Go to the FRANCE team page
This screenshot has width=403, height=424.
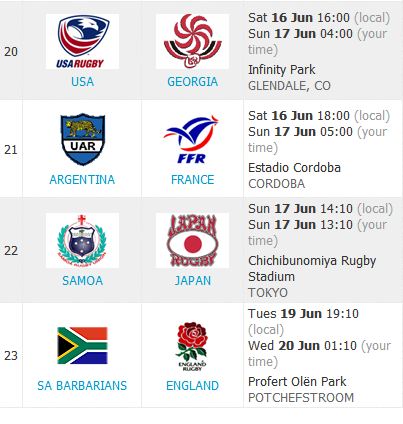click(x=192, y=180)
